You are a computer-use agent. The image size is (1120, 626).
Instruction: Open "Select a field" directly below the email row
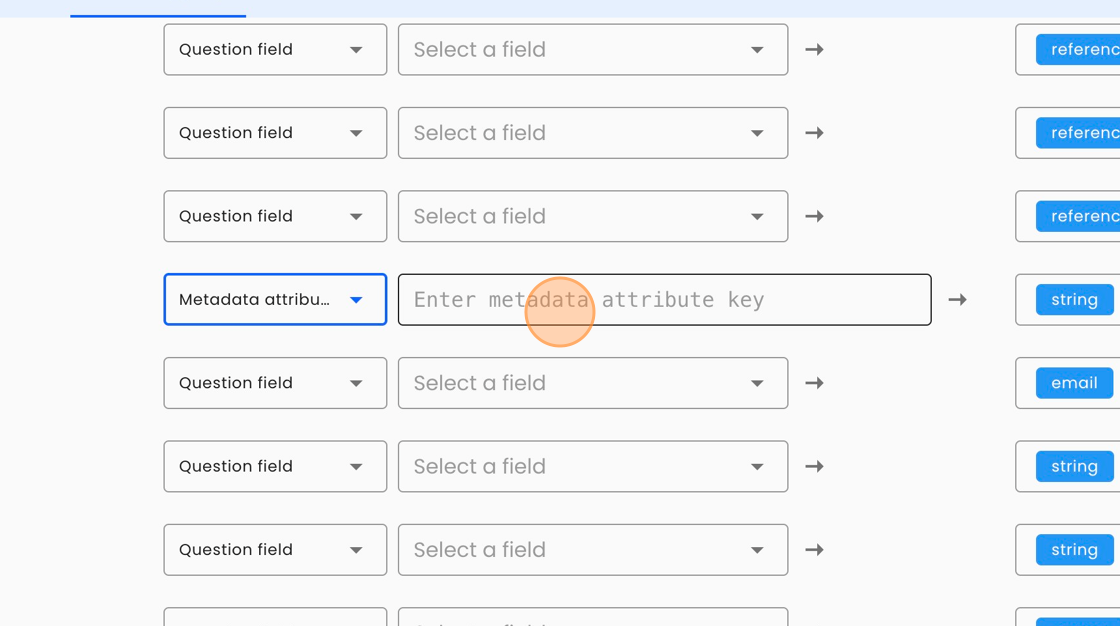(592, 466)
